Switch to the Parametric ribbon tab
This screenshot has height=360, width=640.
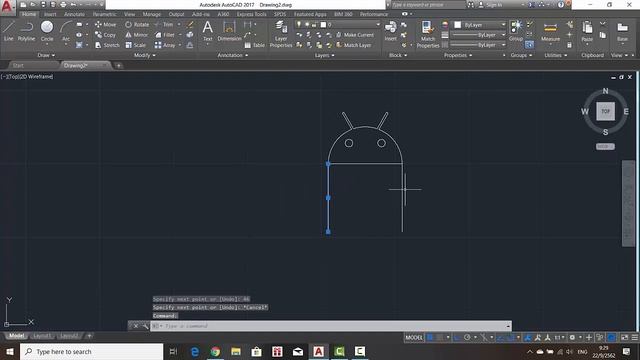pyautogui.click(x=104, y=14)
